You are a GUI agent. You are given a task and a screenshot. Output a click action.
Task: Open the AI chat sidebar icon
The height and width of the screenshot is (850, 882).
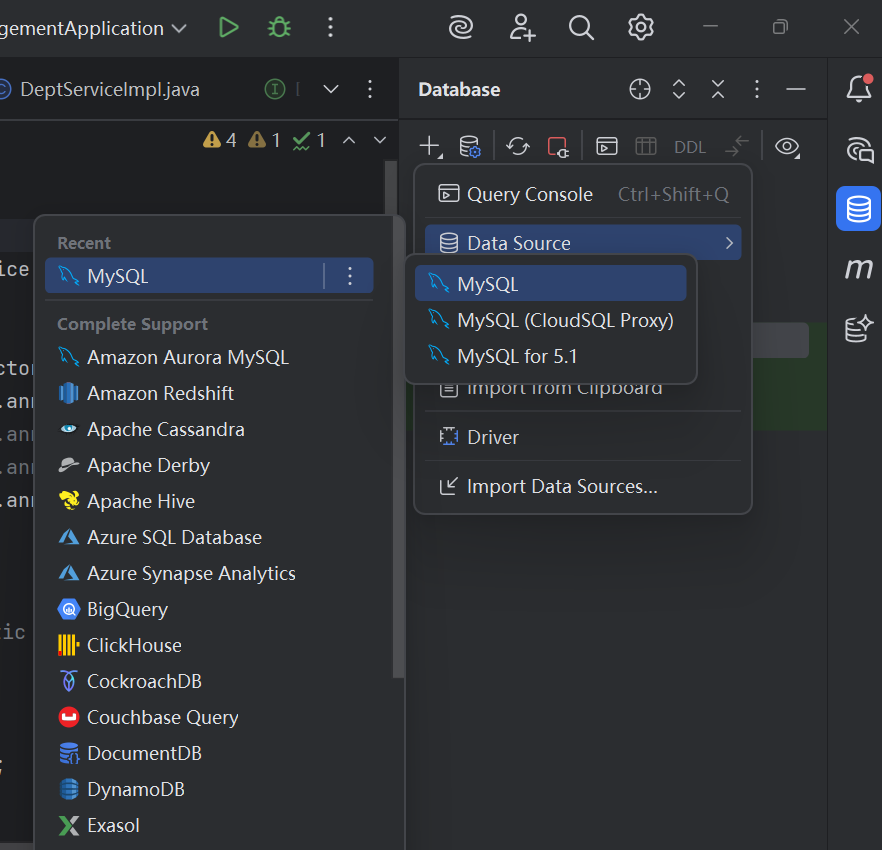pyautogui.click(x=859, y=150)
